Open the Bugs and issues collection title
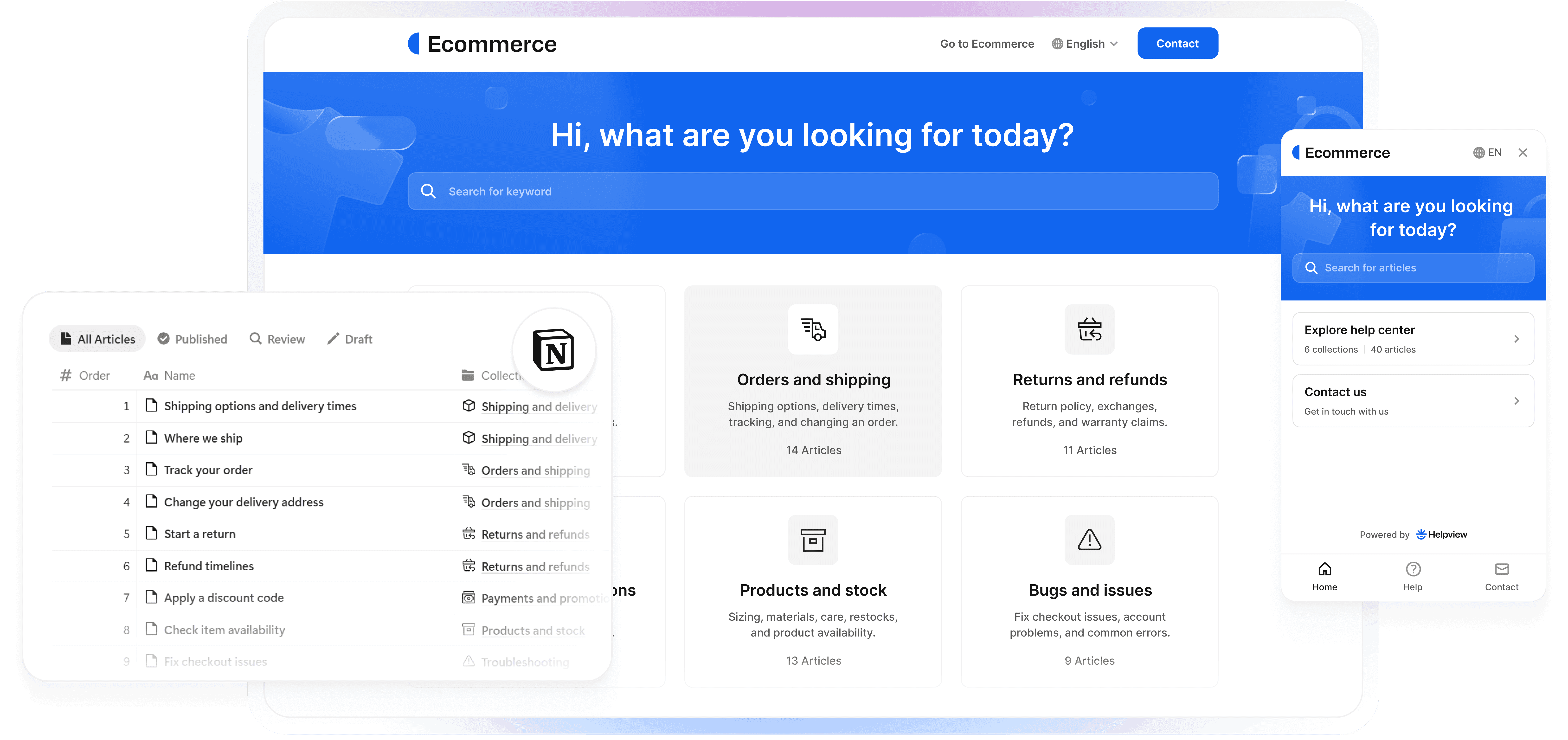1568x740 pixels. coord(1090,590)
